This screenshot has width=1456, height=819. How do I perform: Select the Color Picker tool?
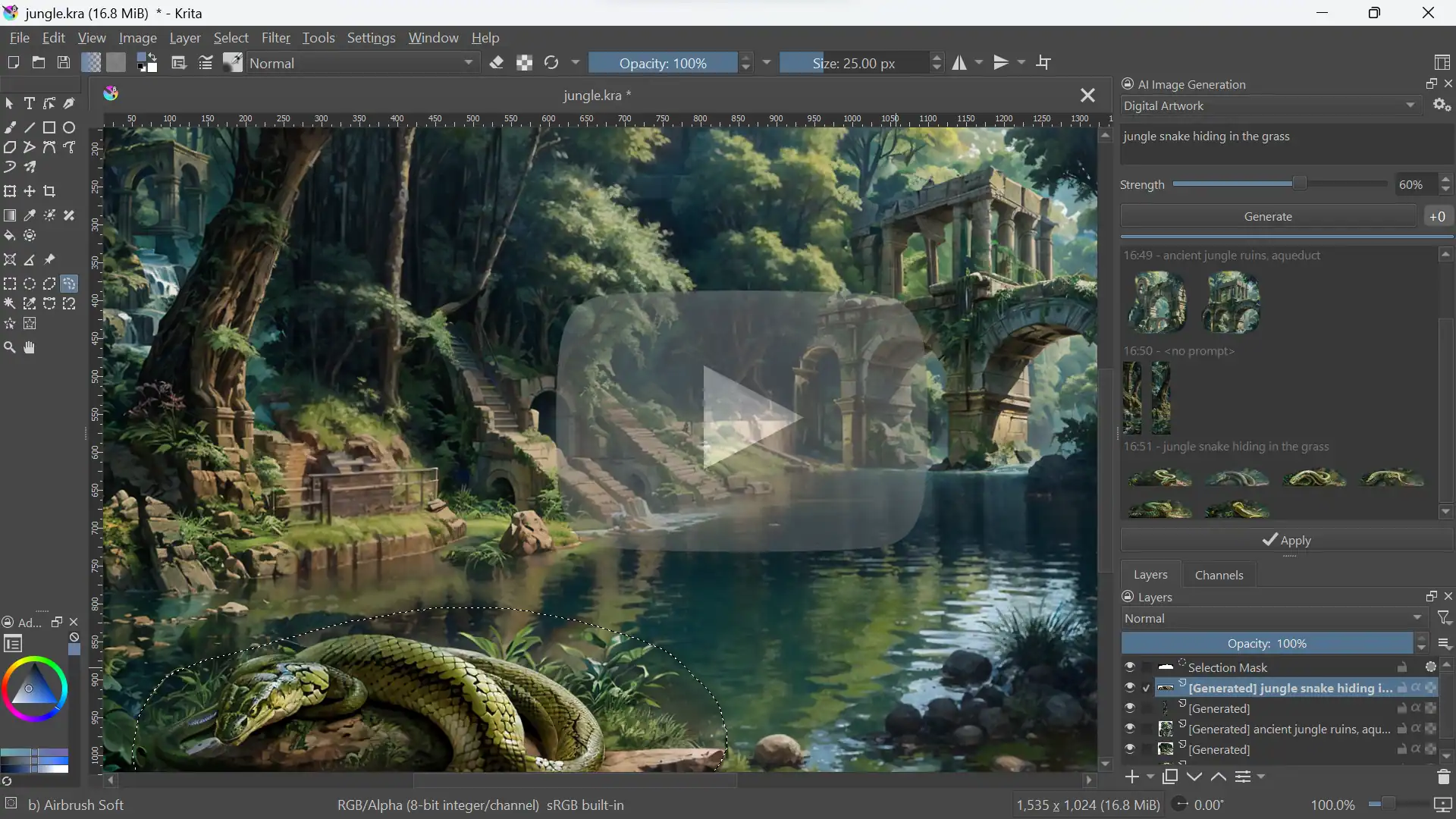click(x=30, y=215)
